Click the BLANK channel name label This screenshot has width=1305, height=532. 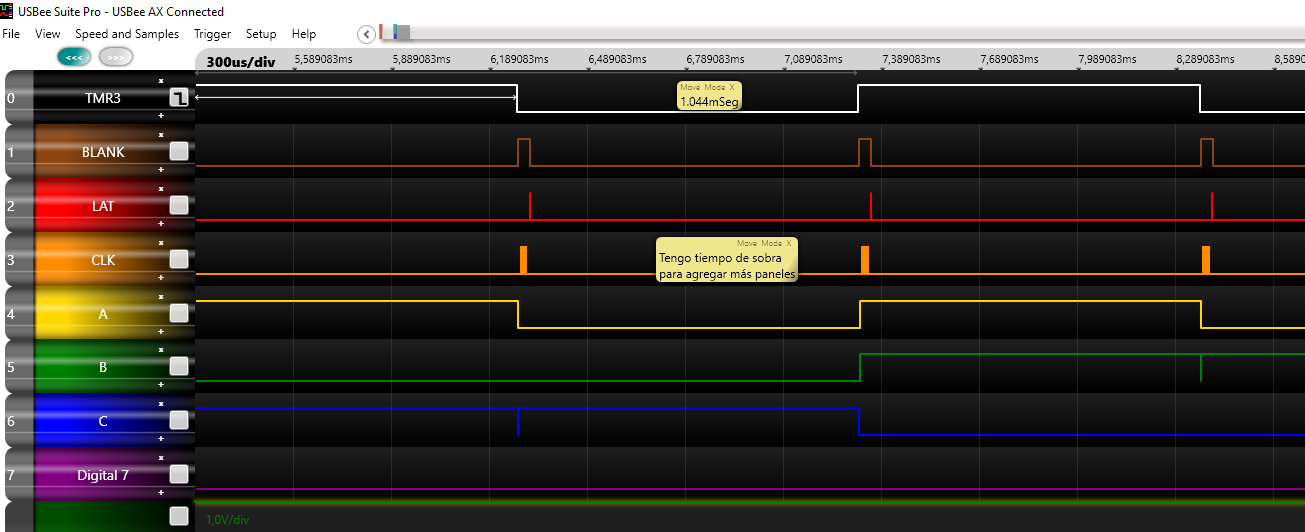[x=103, y=152]
